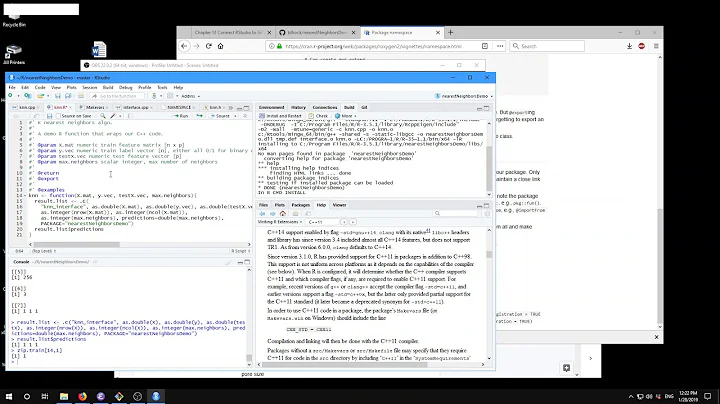Click the Firefox Search box
Image resolution: width=720 pixels, height=404 pixels.
pyautogui.click(x=547, y=46)
